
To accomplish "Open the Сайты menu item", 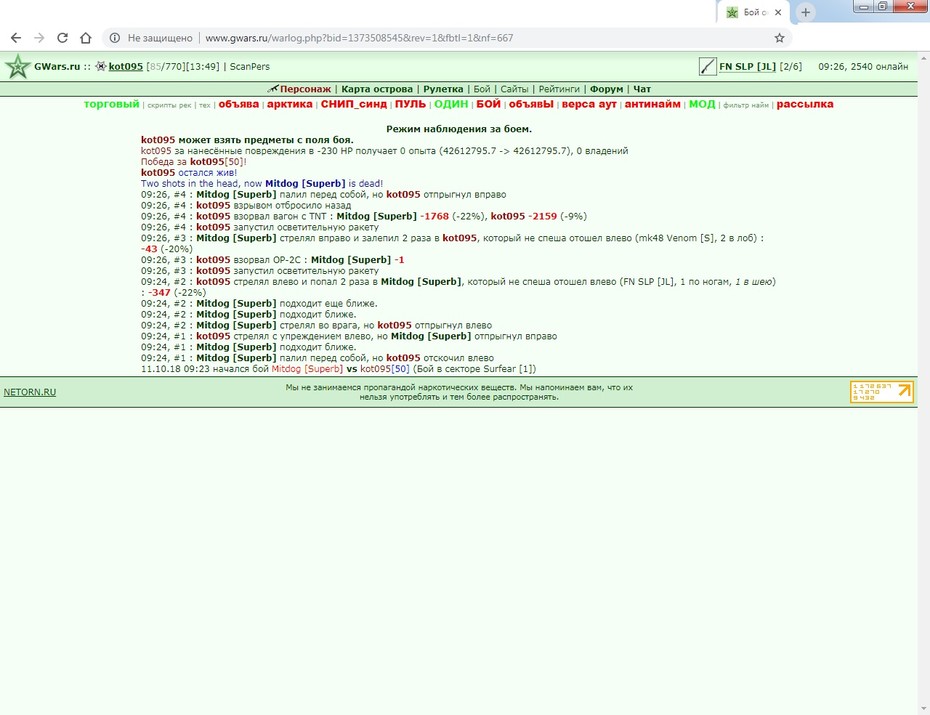I will click(x=514, y=89).
